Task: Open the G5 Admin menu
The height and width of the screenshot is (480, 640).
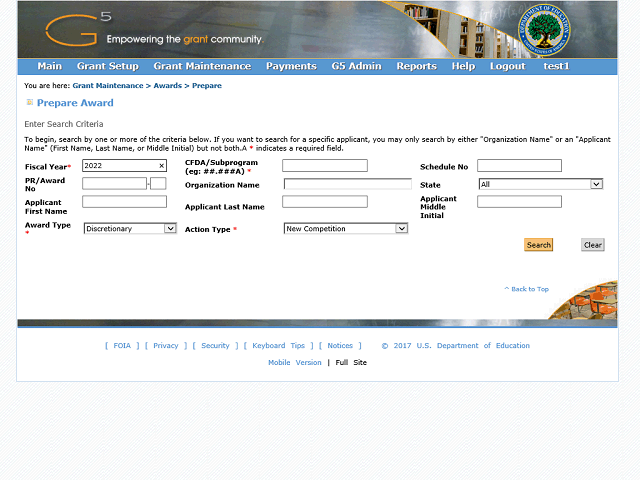Action: pyautogui.click(x=356, y=66)
